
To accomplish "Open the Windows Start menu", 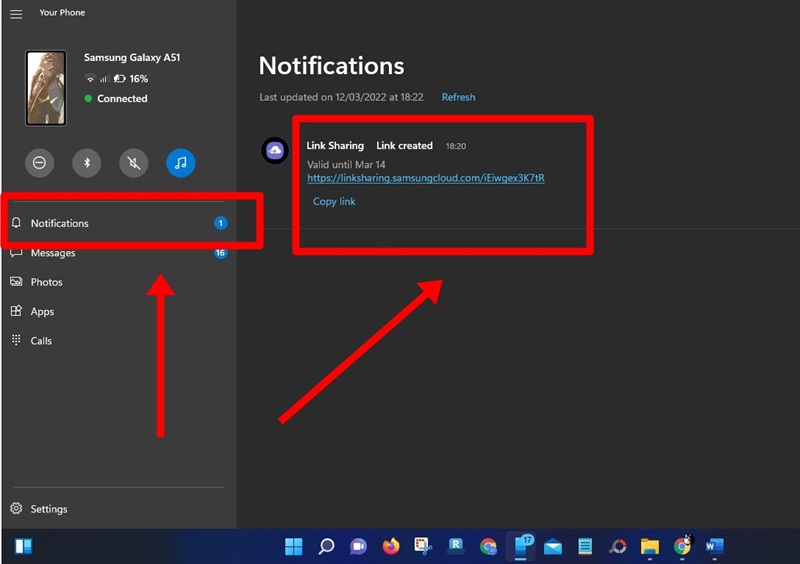I will pyautogui.click(x=294, y=547).
